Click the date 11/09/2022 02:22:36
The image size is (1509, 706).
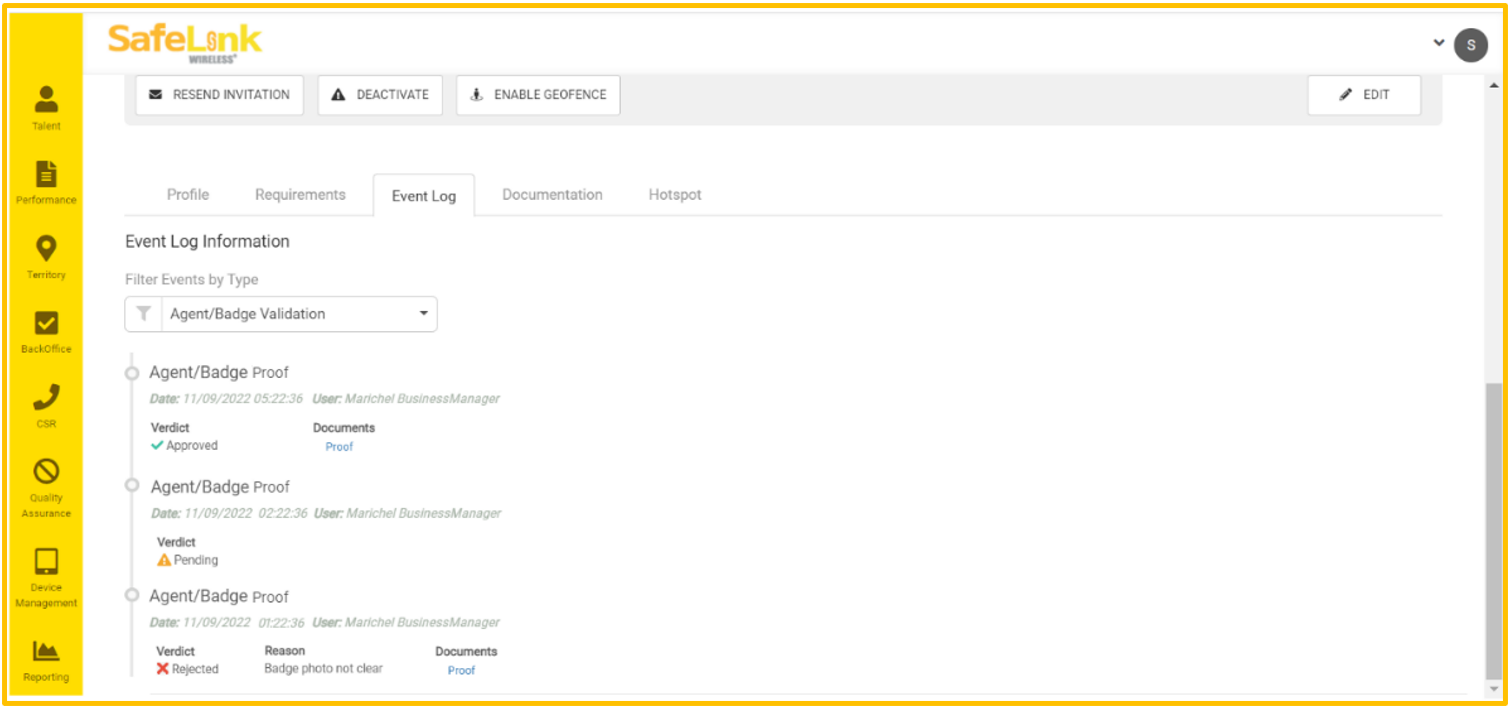(246, 513)
